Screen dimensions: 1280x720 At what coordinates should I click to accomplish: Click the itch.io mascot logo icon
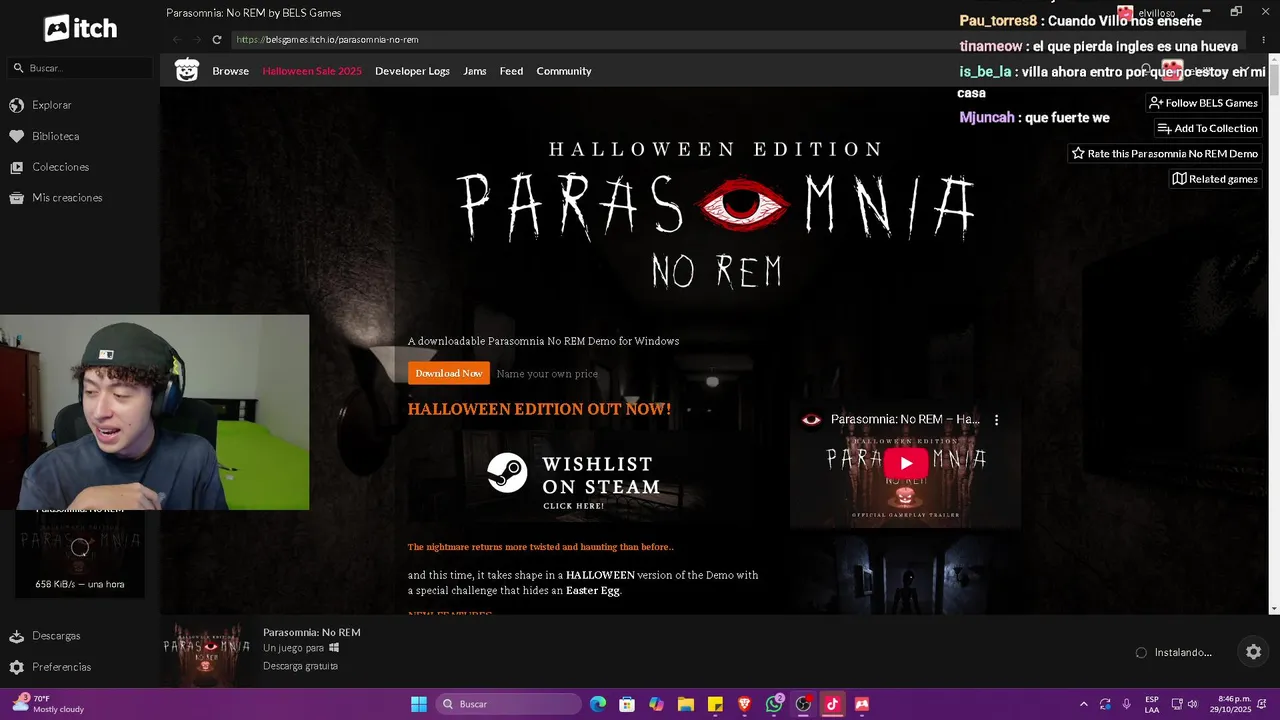coord(187,71)
